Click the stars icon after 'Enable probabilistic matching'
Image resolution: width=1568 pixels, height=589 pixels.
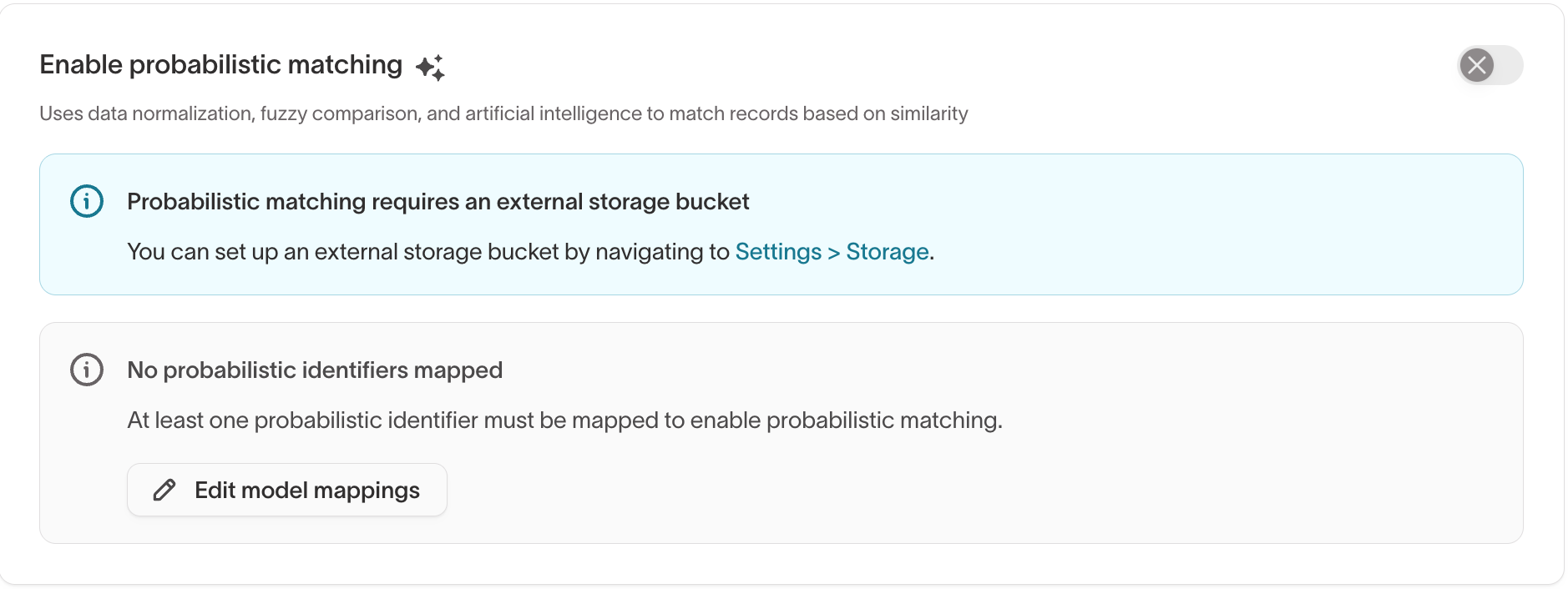tap(430, 64)
